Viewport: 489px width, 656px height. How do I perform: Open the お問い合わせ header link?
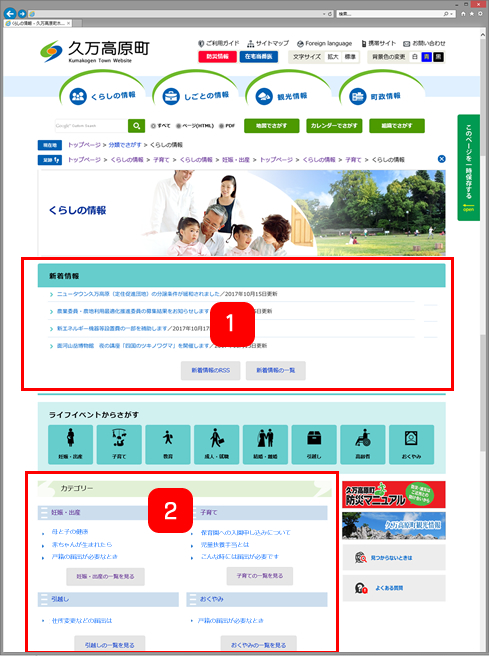[424, 43]
